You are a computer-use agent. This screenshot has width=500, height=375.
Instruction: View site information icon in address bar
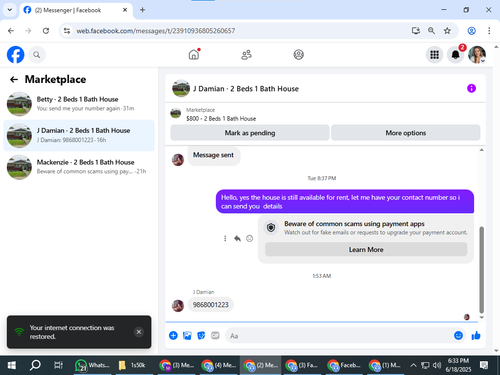(67, 31)
